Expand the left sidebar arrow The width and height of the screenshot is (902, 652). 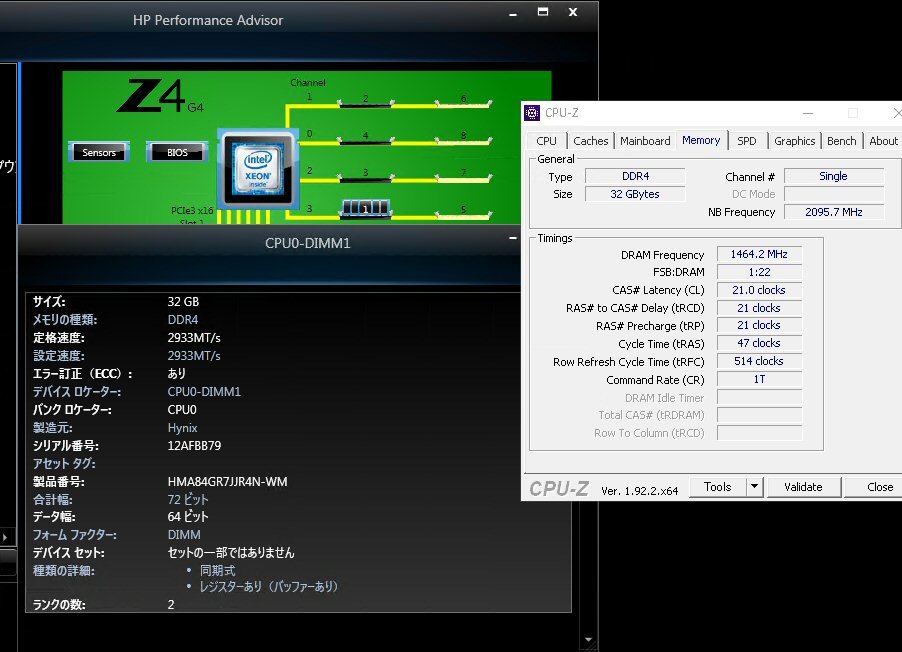tap(5, 537)
